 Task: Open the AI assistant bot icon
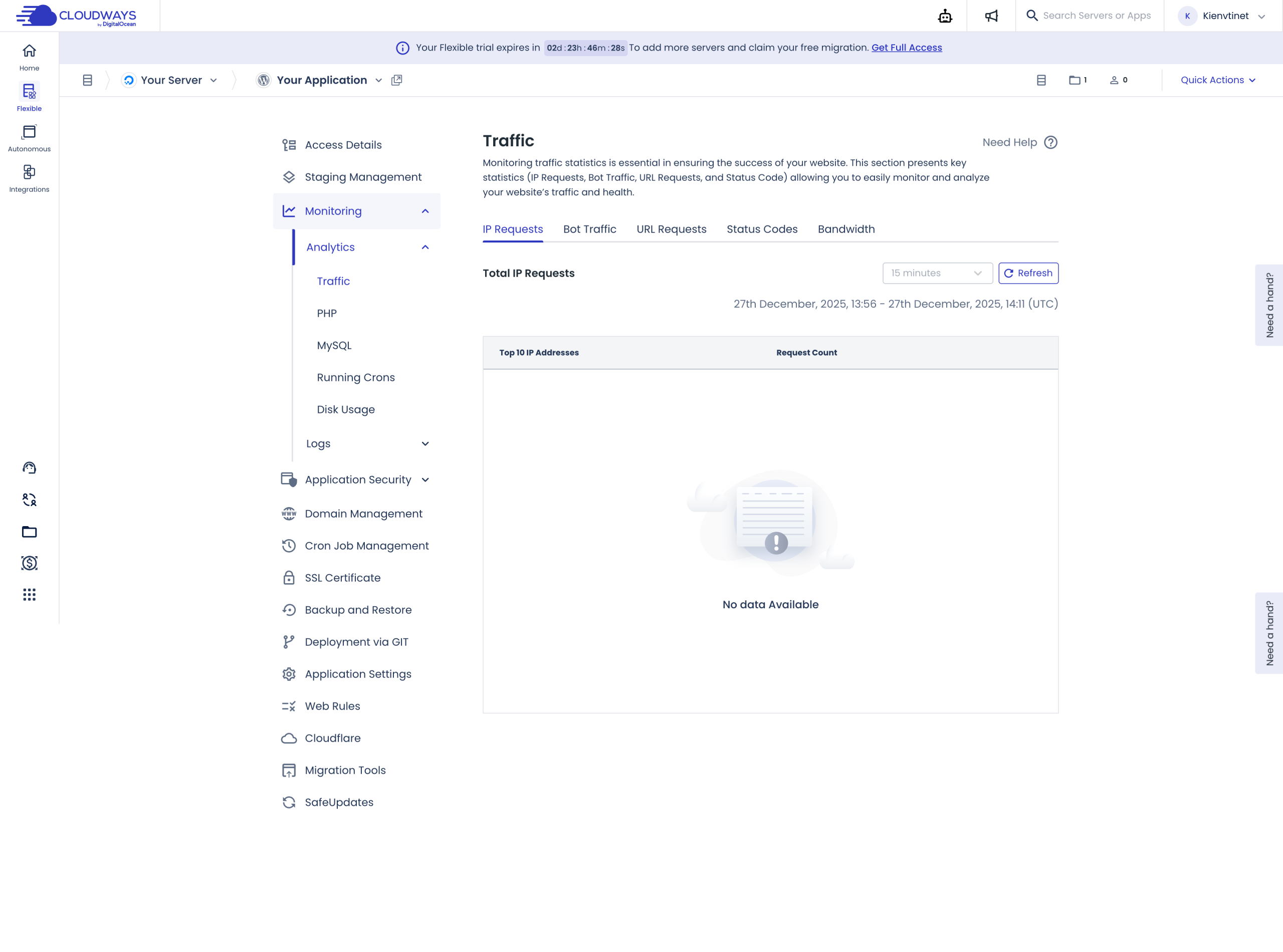point(945,16)
